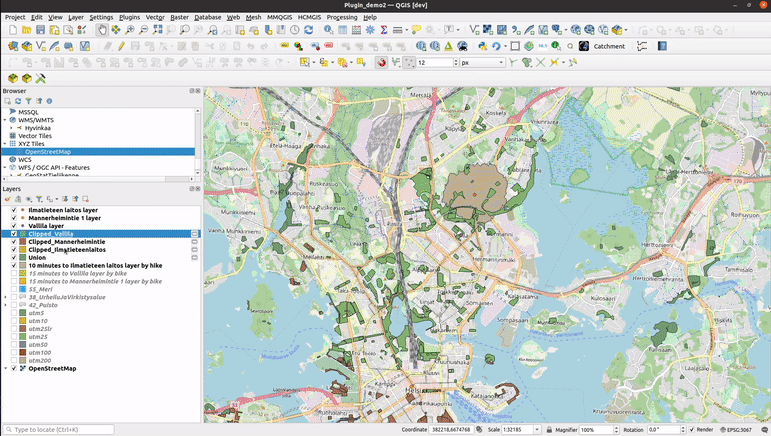
Task: Click the Toggle Editing pencil icon
Action: [121, 46]
